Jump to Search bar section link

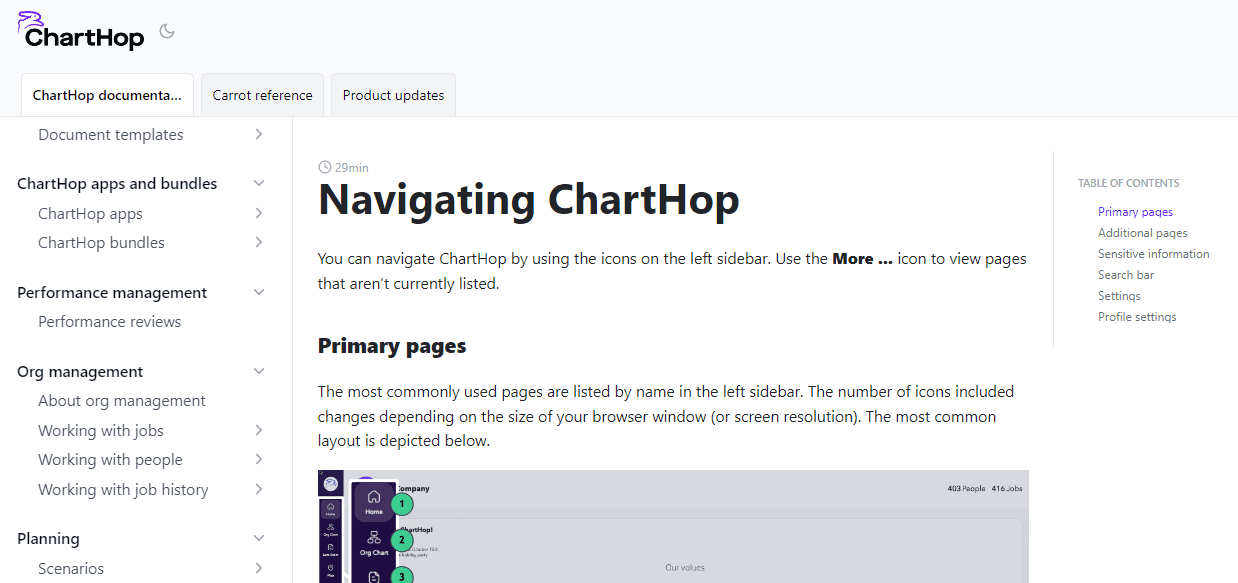pyautogui.click(x=1125, y=275)
